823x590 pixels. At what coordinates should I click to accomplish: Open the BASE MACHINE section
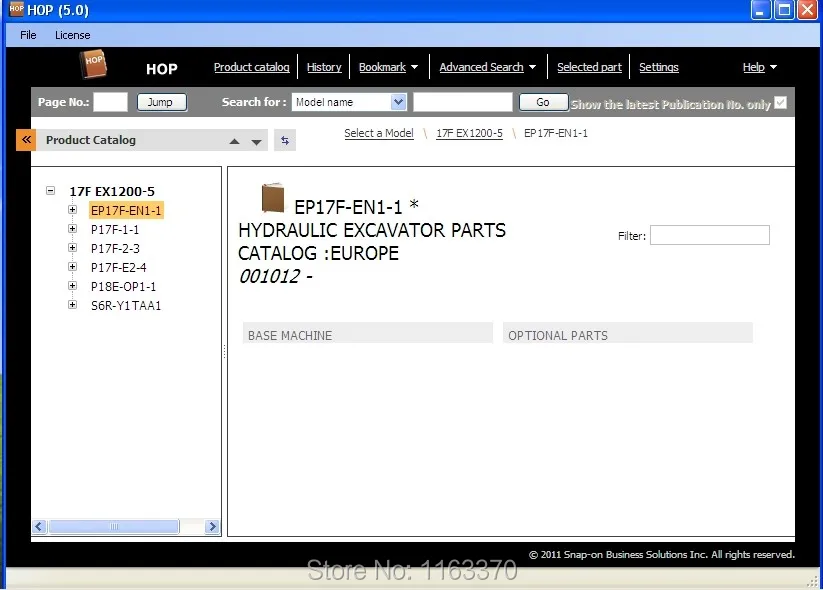tap(367, 333)
